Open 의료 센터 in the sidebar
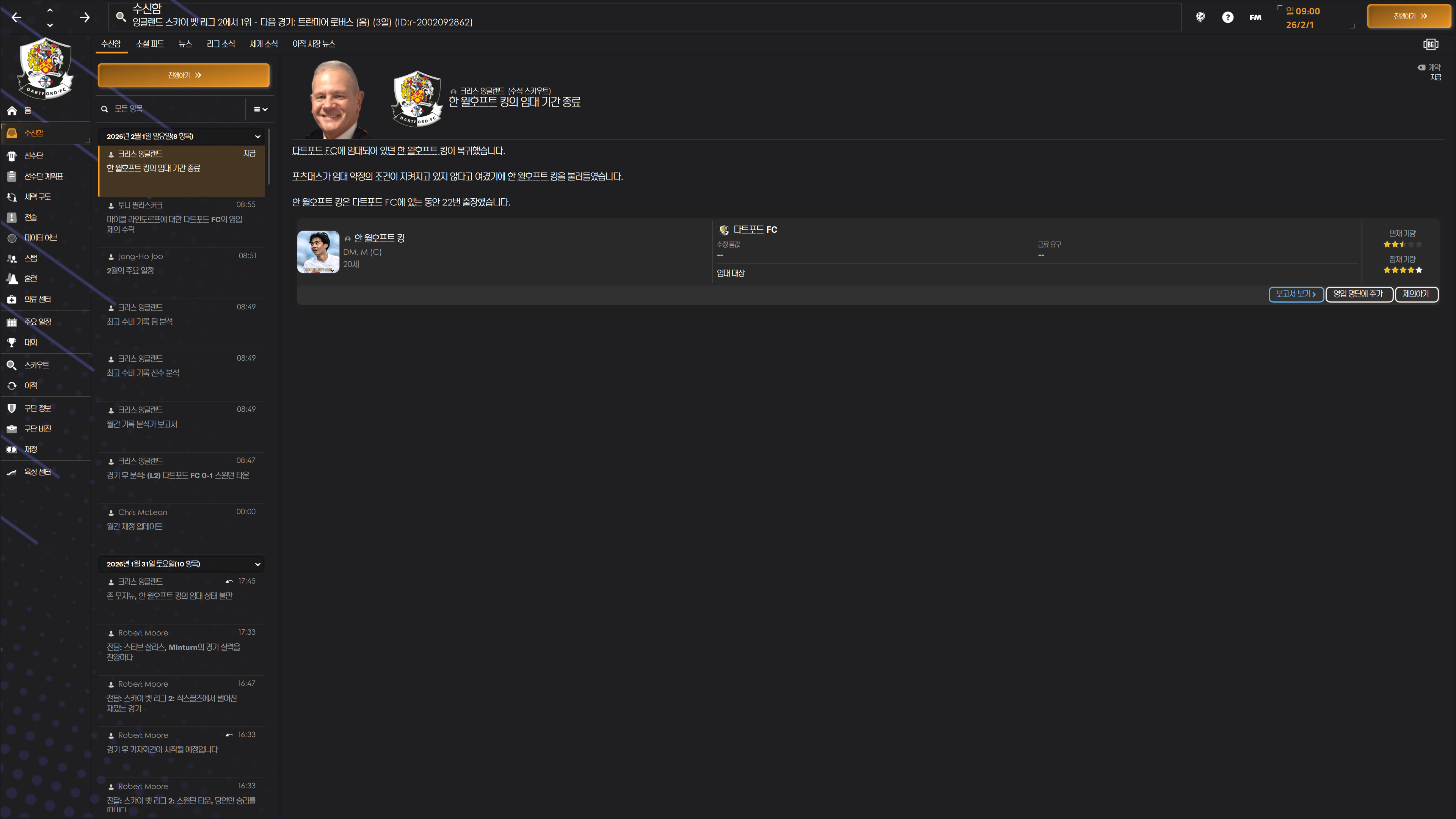Viewport: 1456px width, 819px height. (x=37, y=299)
